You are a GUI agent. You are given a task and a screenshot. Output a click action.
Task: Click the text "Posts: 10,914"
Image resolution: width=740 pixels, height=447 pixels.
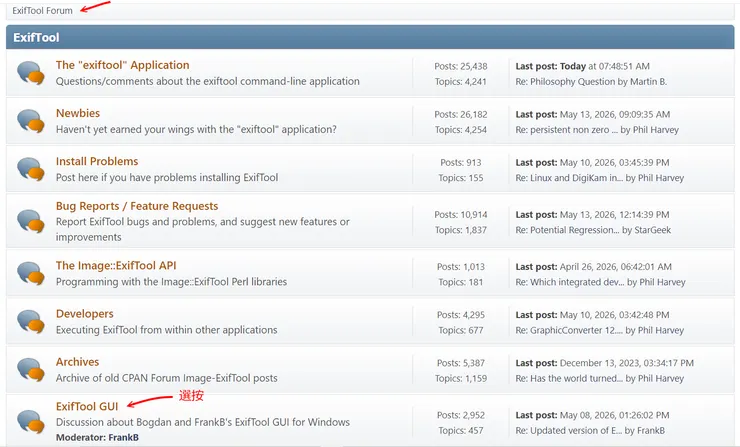461,215
